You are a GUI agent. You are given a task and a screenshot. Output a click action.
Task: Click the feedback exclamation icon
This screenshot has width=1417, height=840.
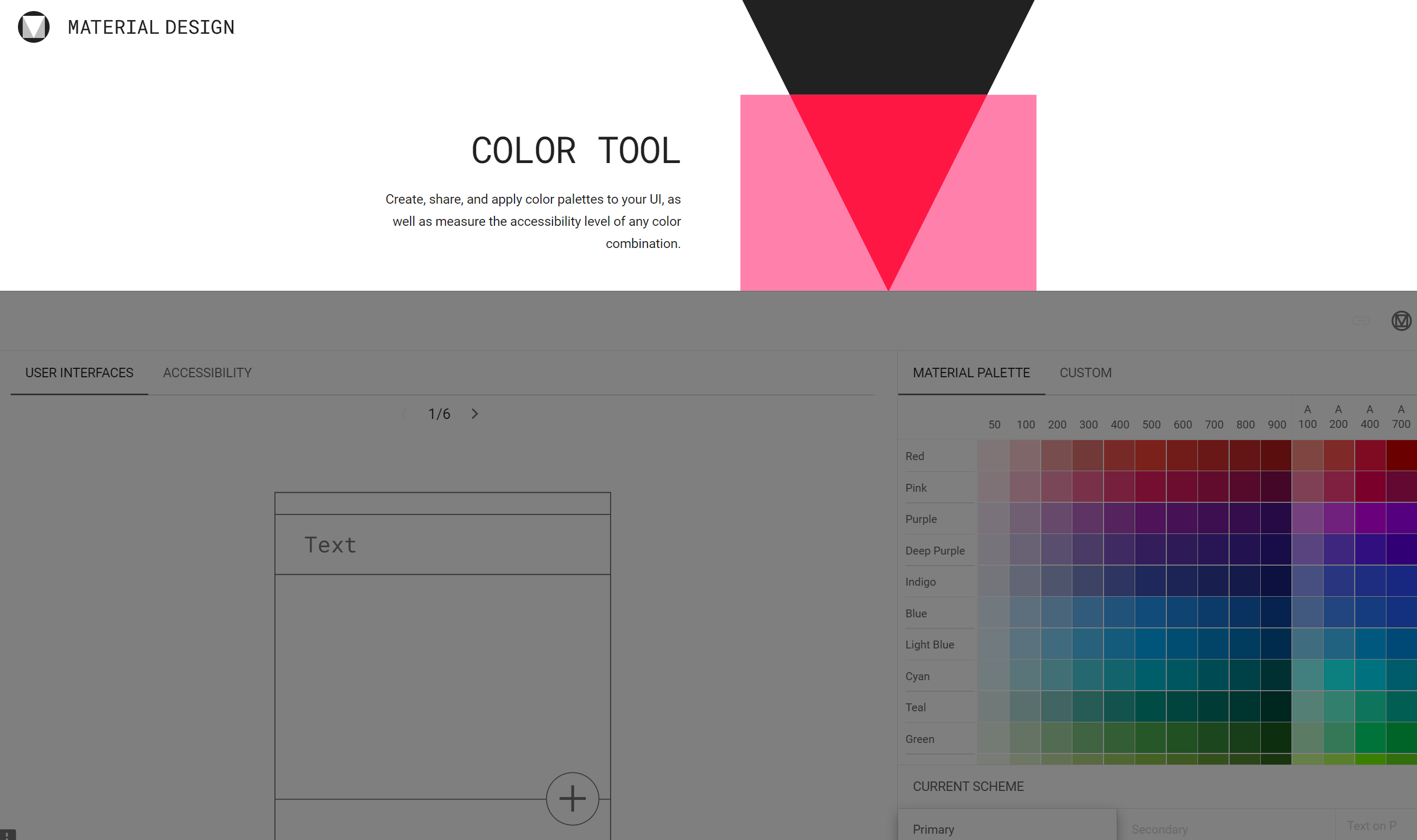[x=7, y=835]
